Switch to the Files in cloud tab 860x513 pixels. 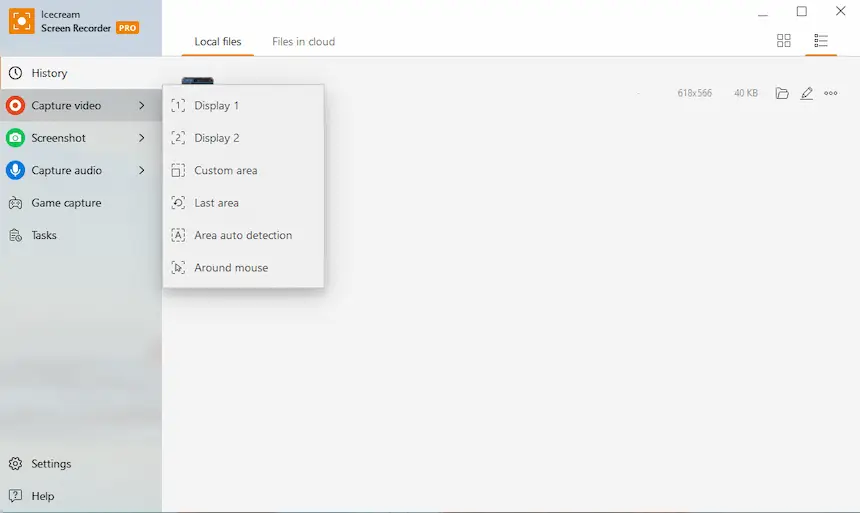click(303, 42)
